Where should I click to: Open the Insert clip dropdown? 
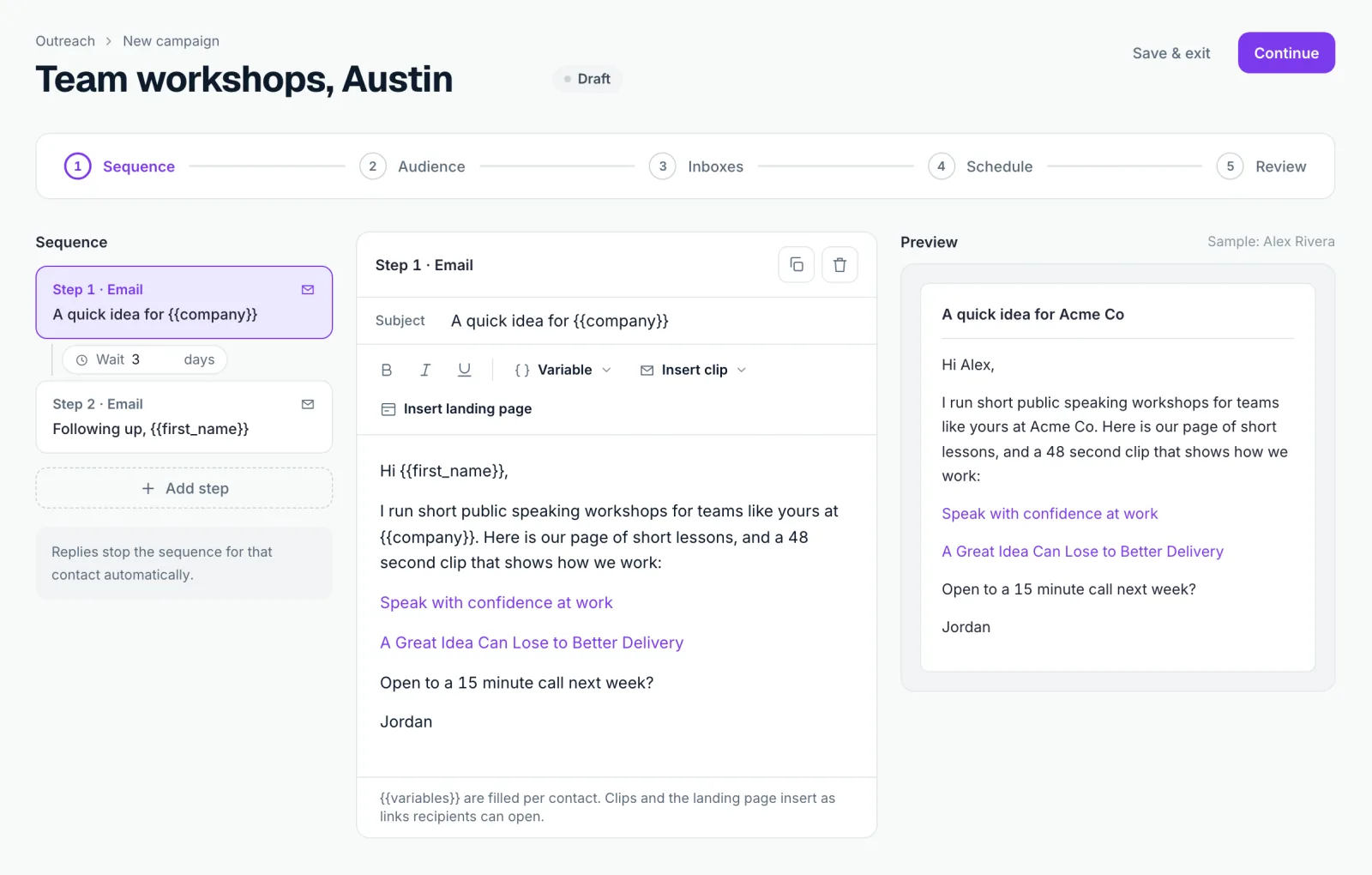[693, 370]
